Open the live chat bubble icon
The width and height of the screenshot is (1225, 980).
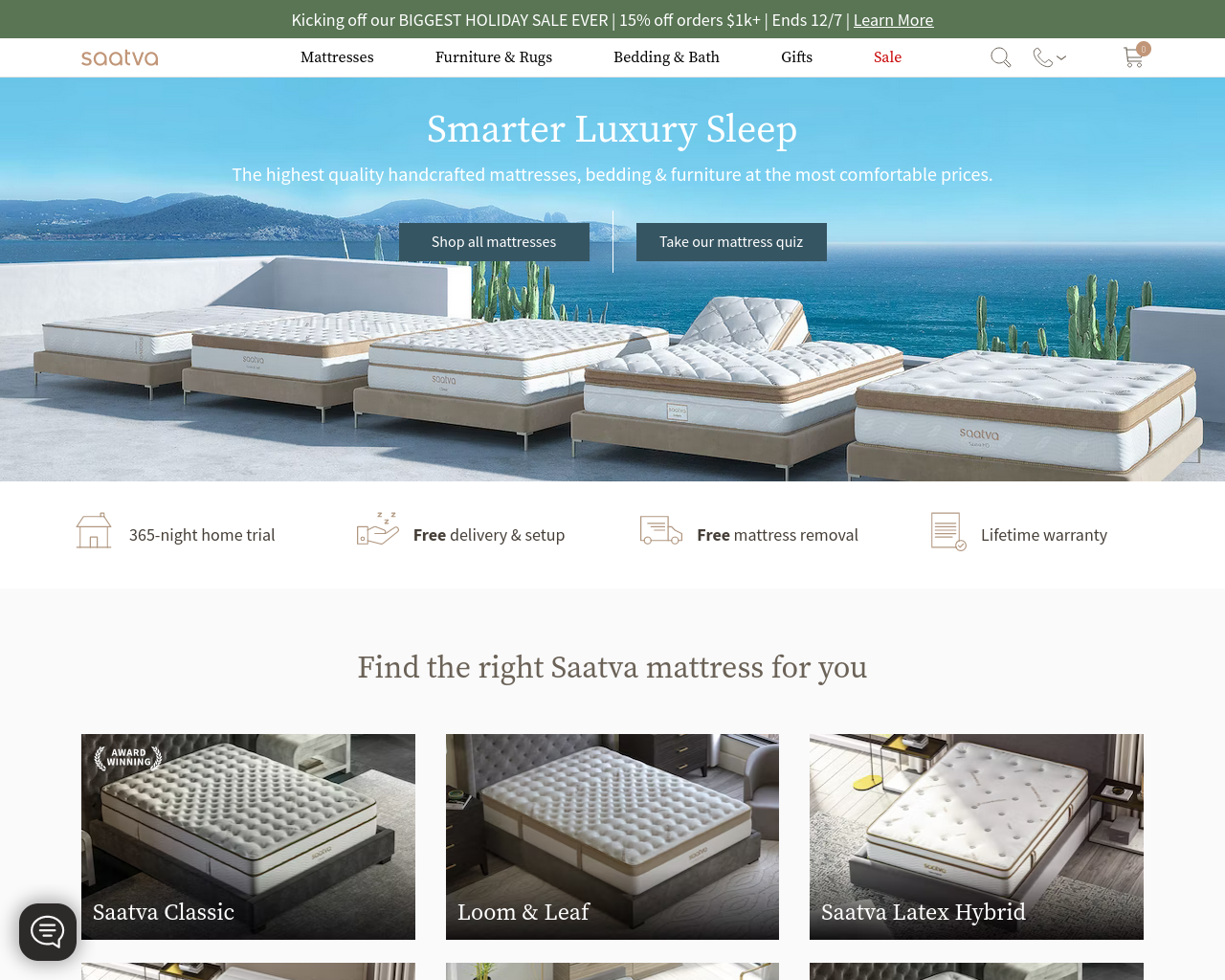click(x=48, y=931)
